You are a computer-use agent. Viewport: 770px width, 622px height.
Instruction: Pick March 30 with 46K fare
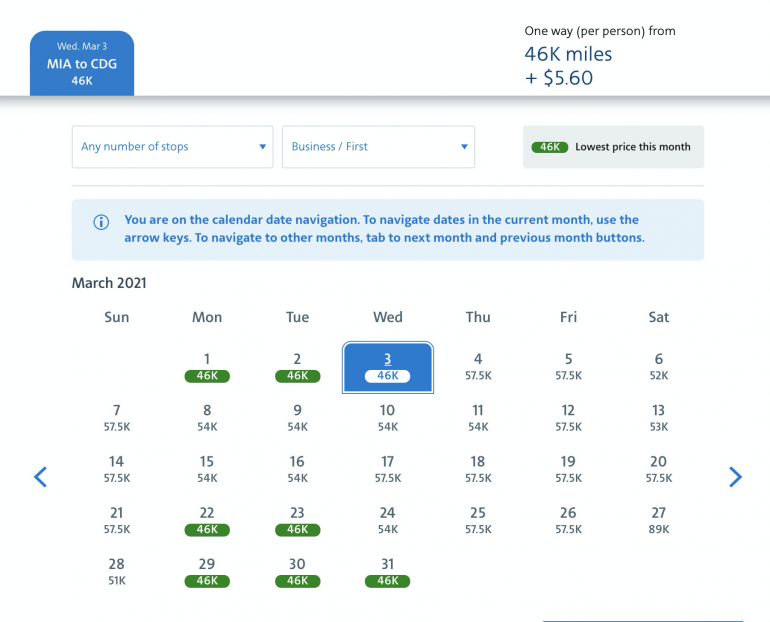coord(297,572)
